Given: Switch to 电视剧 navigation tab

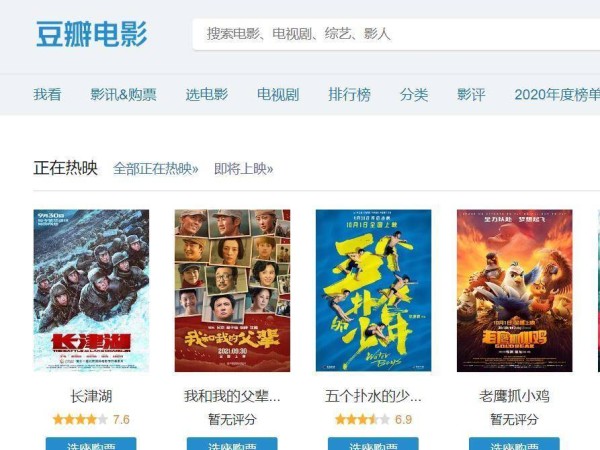Looking at the screenshot, I should coord(278,95).
